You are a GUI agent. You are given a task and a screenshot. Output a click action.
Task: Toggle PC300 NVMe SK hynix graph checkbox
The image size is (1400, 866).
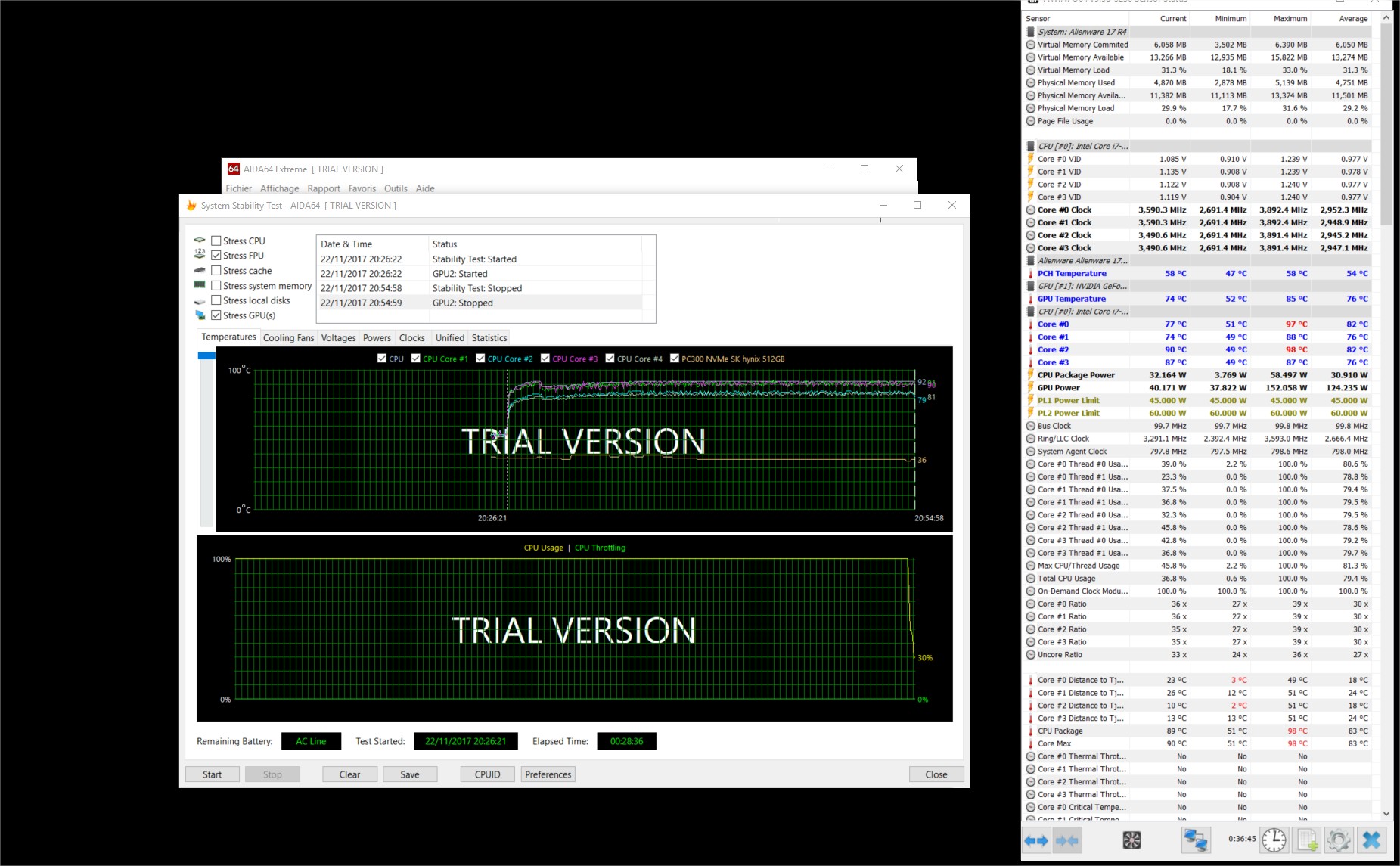[x=674, y=359]
